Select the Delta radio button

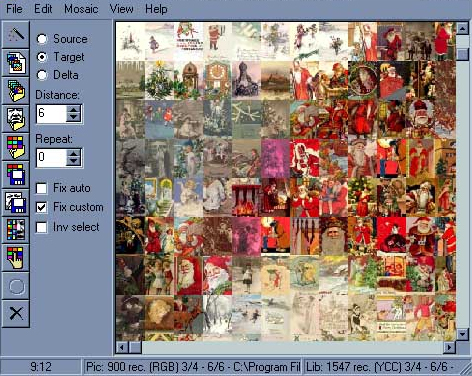tap(42, 75)
